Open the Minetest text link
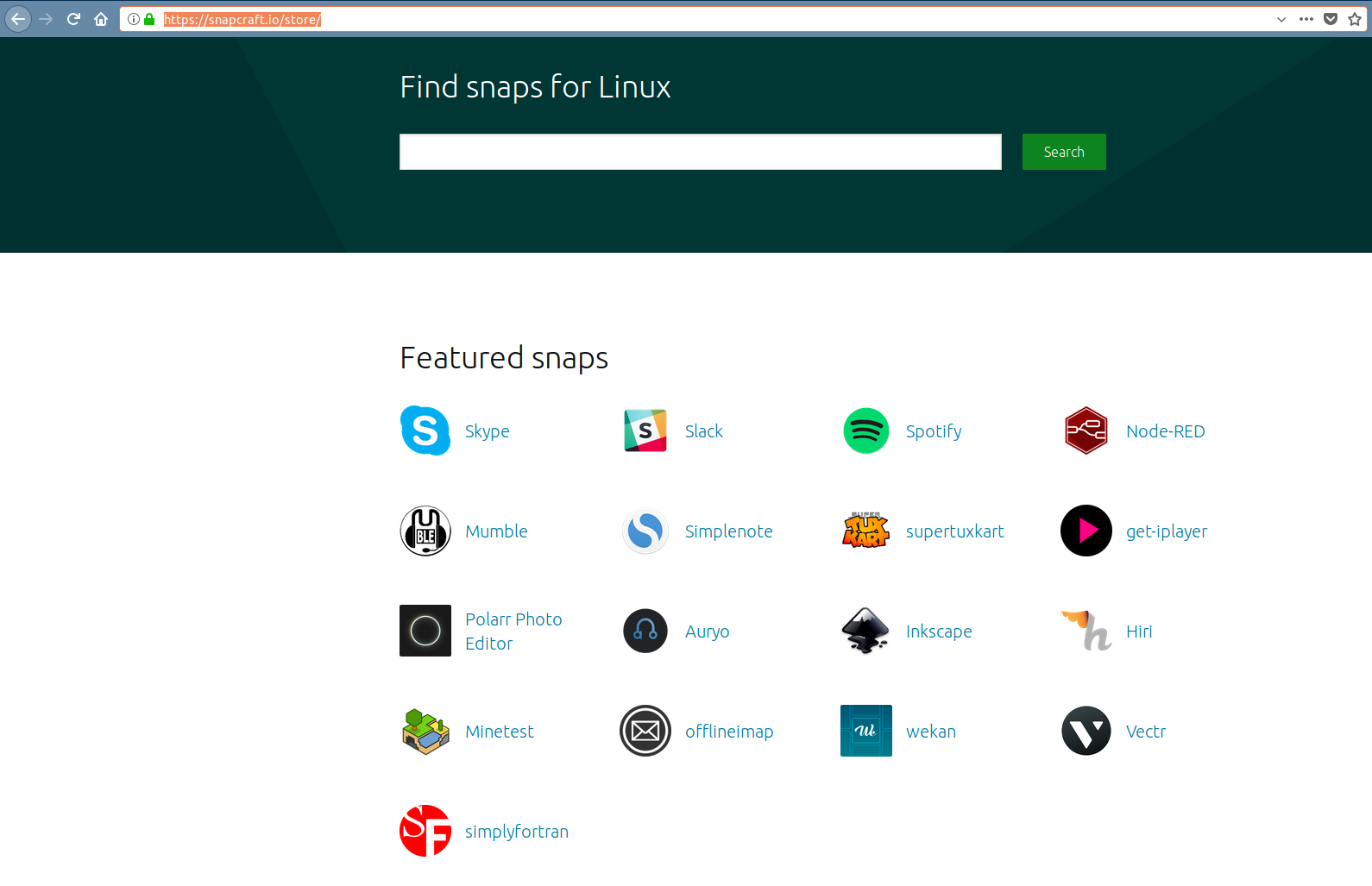This screenshot has height=886, width=1372. 500,732
